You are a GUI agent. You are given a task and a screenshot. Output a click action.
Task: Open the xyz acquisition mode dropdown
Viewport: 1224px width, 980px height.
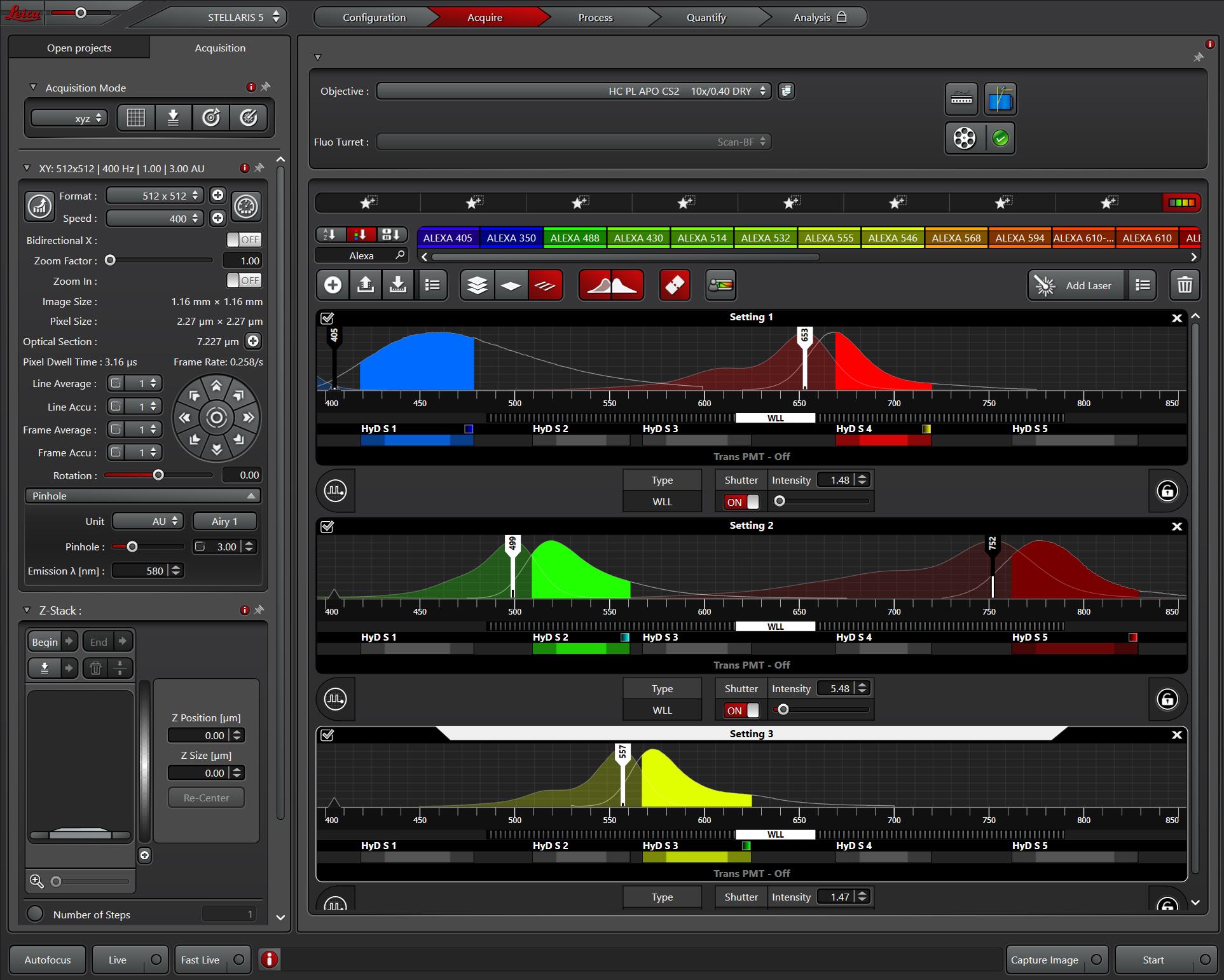(69, 118)
